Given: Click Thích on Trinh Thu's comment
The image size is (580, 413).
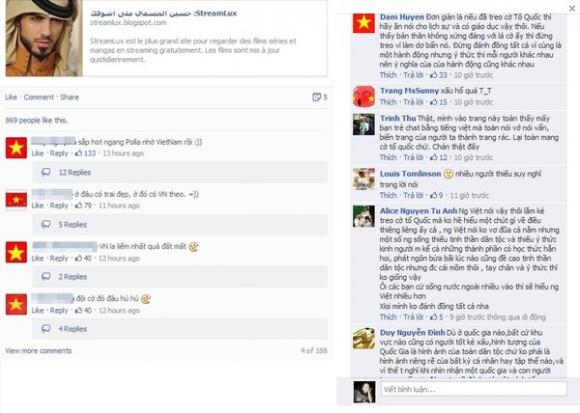Looking at the screenshot, I should coord(388,158).
